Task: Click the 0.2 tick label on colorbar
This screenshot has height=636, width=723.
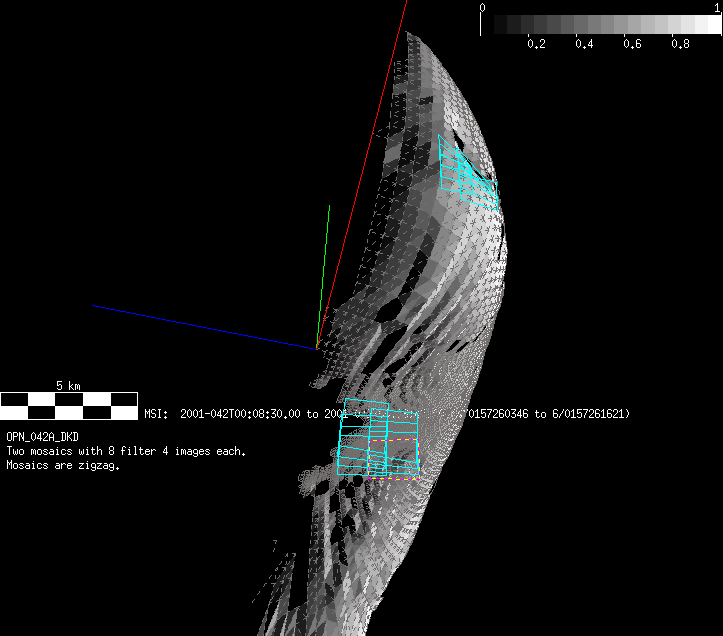Action: point(535,45)
